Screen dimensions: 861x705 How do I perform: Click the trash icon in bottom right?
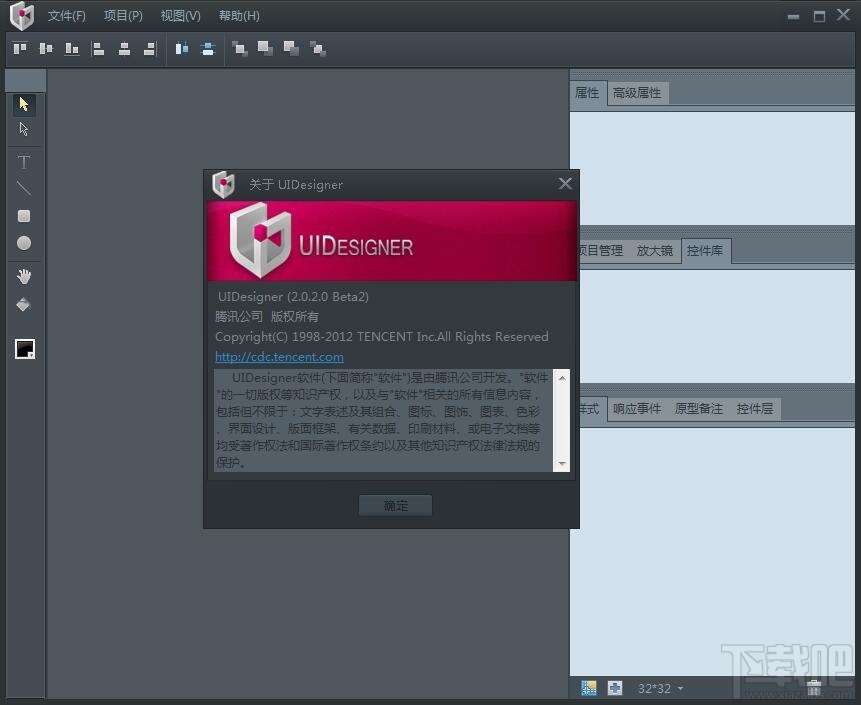pos(814,687)
